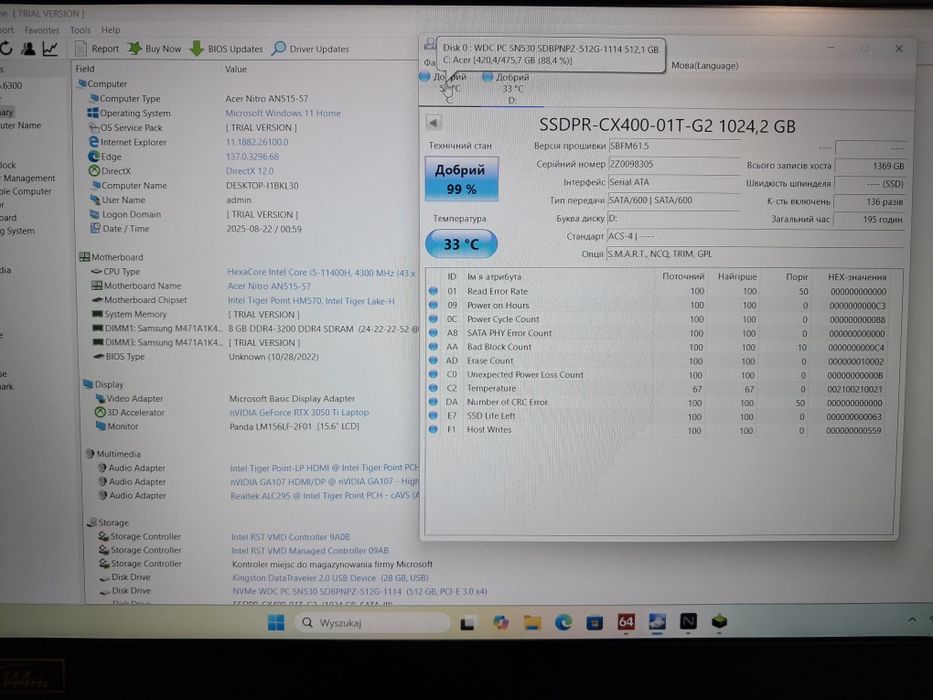
Task: Click the Operating System row Windows icon
Action: click(x=93, y=112)
